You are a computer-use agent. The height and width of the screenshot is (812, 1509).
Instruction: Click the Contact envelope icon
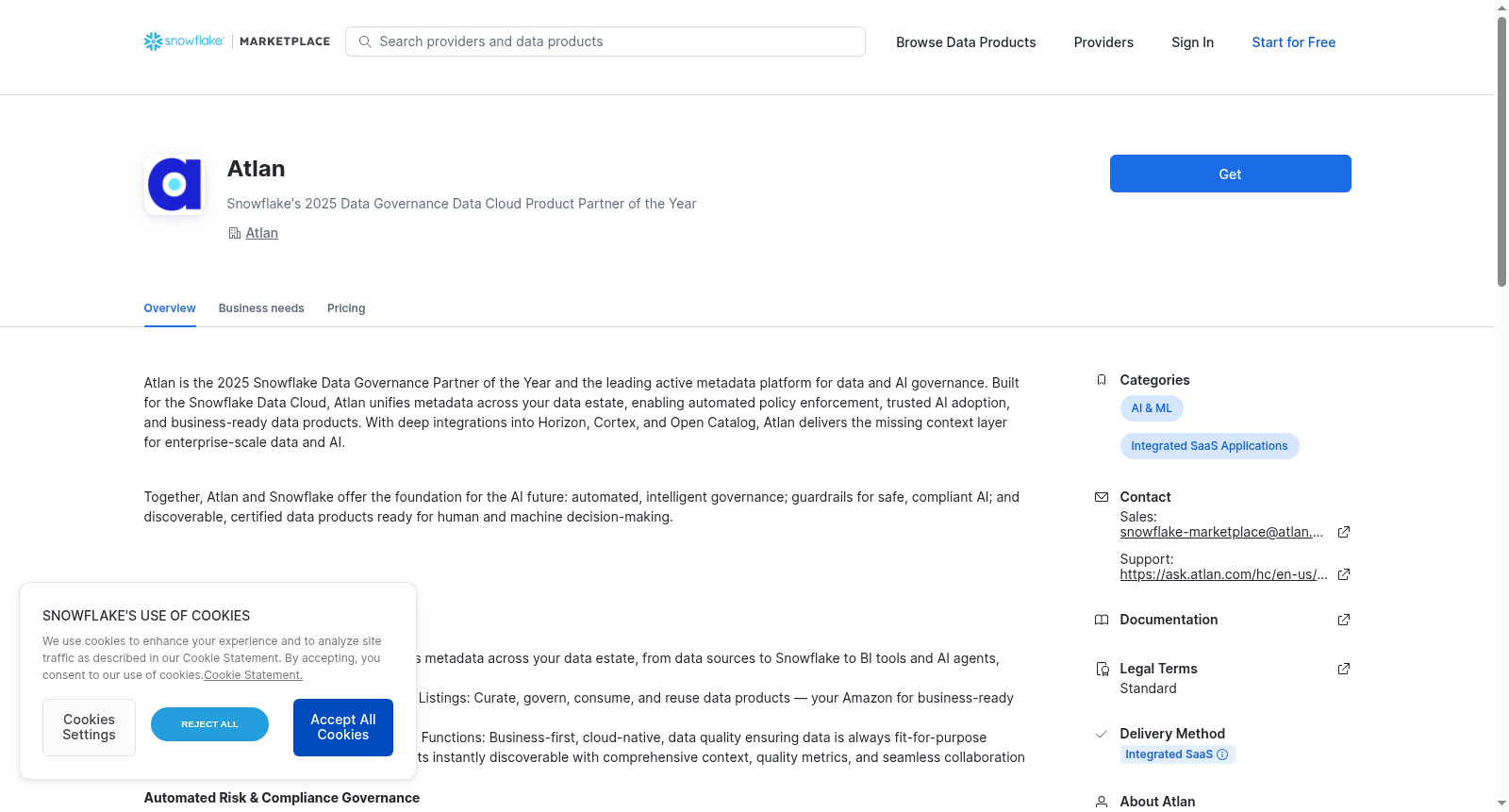pos(1102,497)
